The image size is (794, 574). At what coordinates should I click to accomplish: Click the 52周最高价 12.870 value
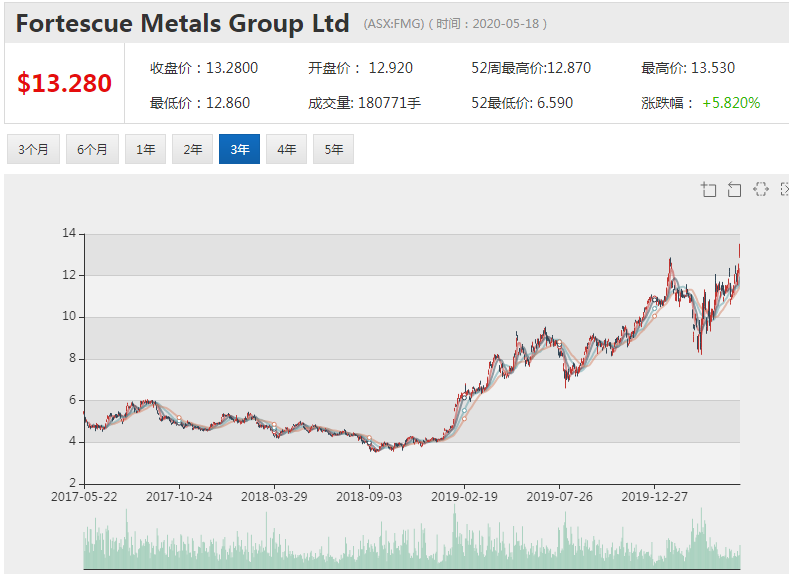click(569, 68)
